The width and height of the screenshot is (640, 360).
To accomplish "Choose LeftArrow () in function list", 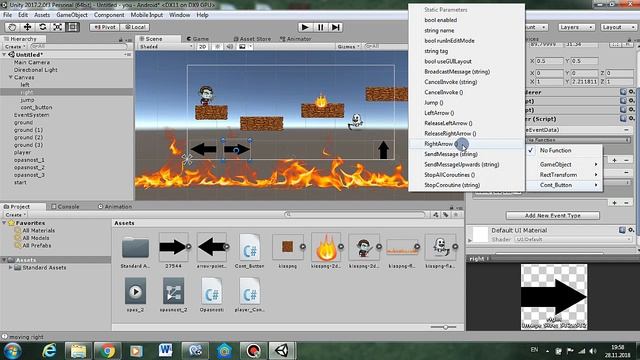I will click(x=466, y=113).
